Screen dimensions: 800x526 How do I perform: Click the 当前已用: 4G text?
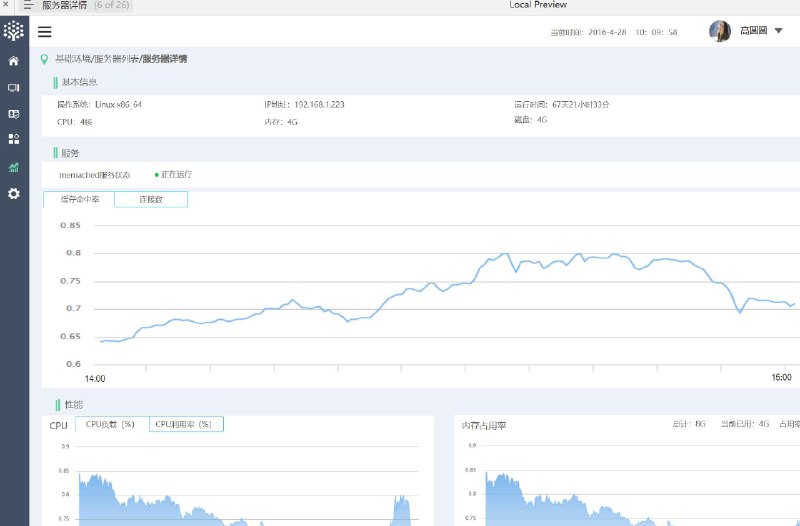(x=744, y=424)
